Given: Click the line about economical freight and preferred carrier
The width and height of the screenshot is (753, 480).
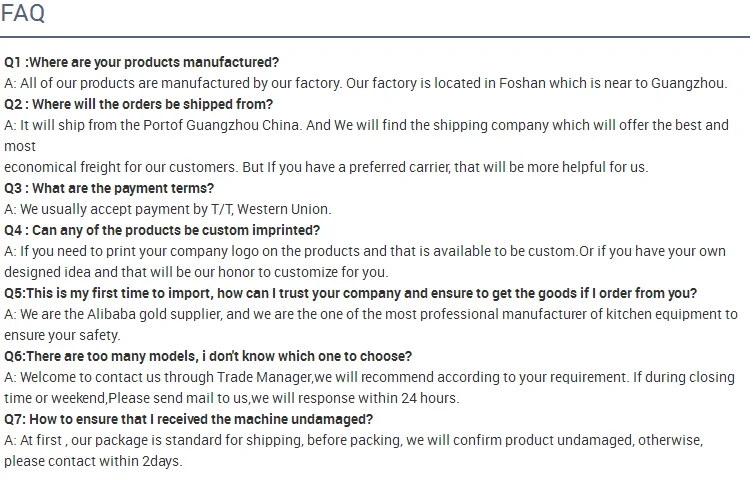Looking at the screenshot, I should [326, 167].
